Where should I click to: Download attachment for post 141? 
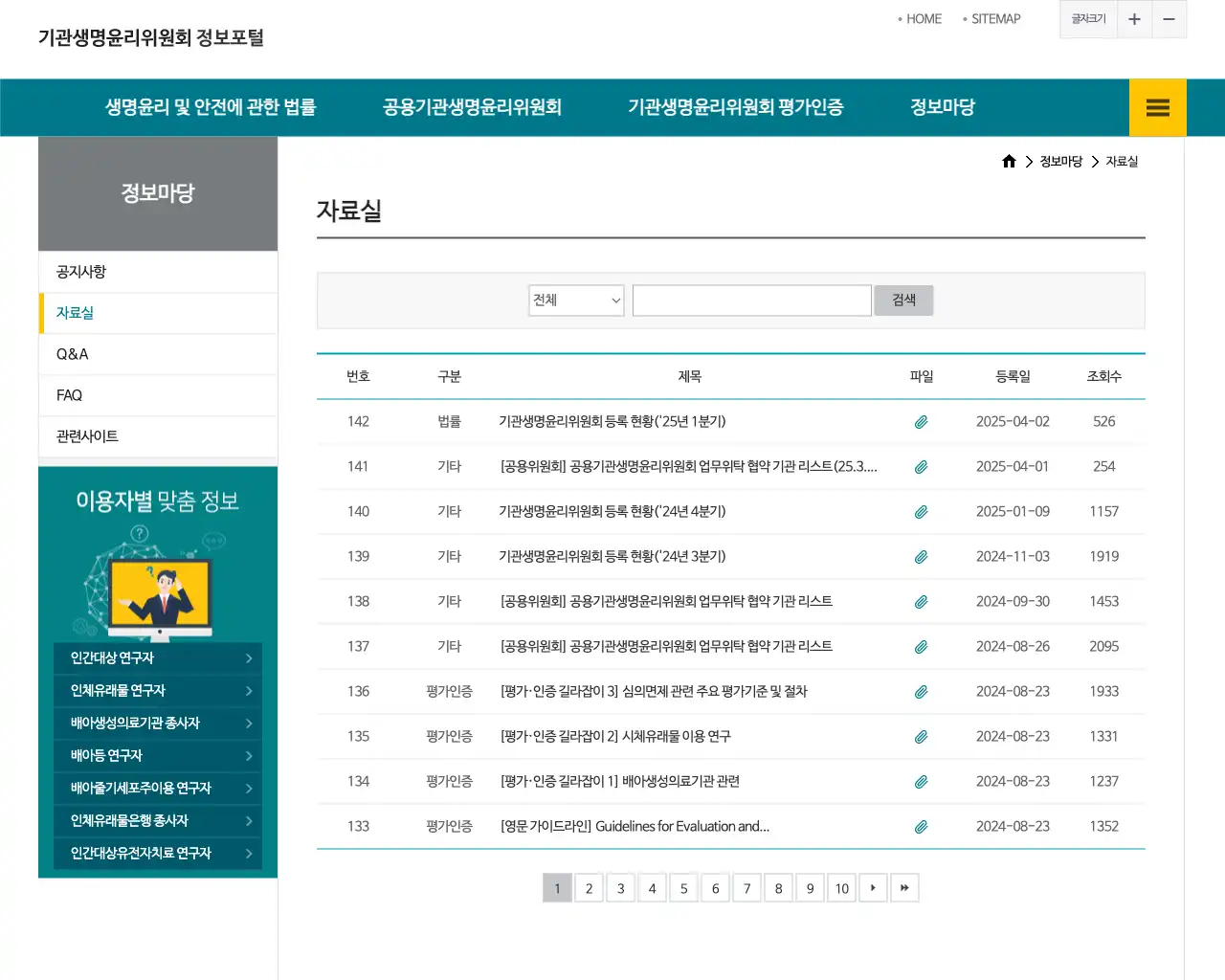tap(921, 467)
